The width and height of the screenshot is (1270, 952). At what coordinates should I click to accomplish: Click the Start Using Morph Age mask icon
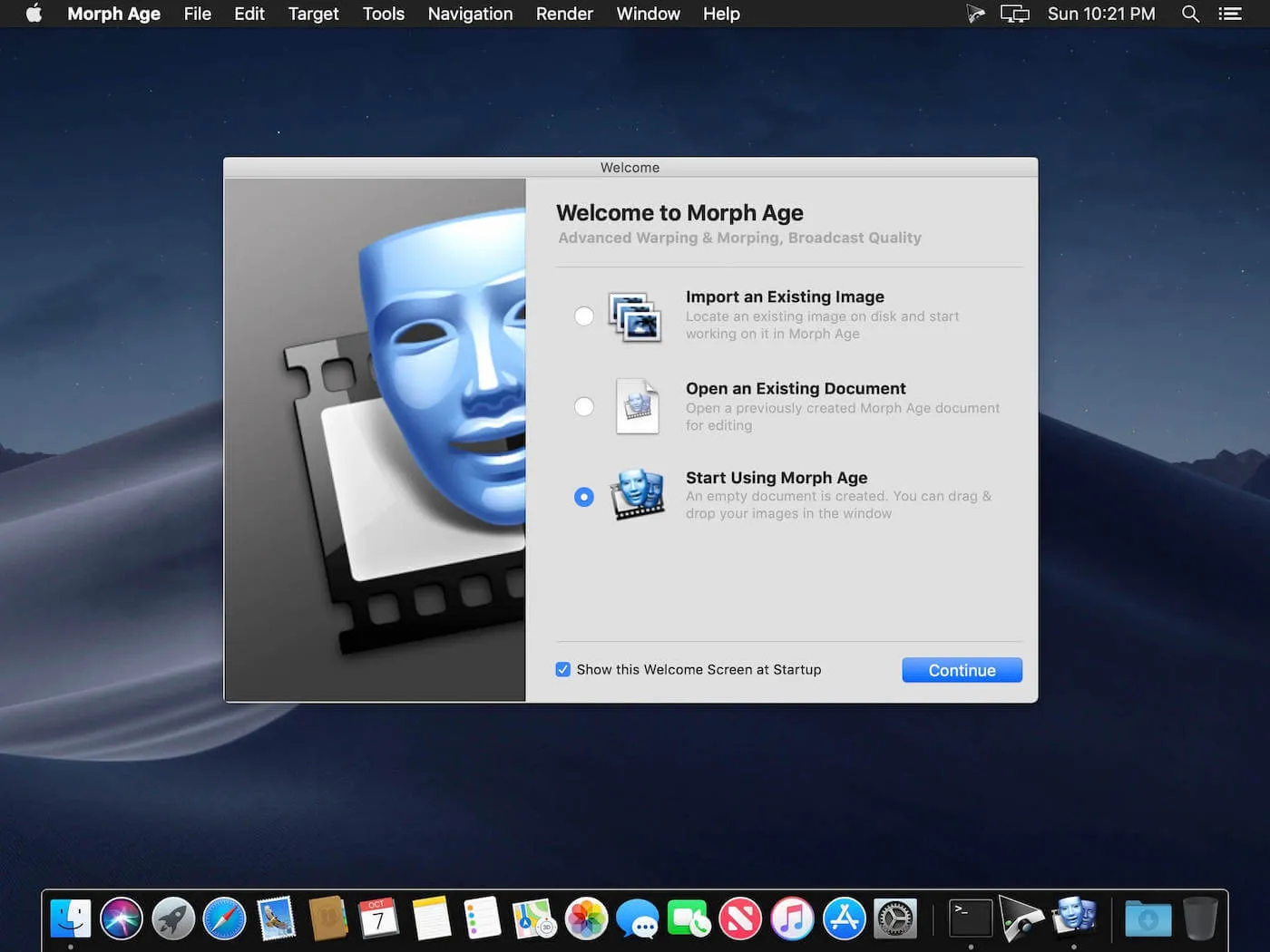click(637, 495)
